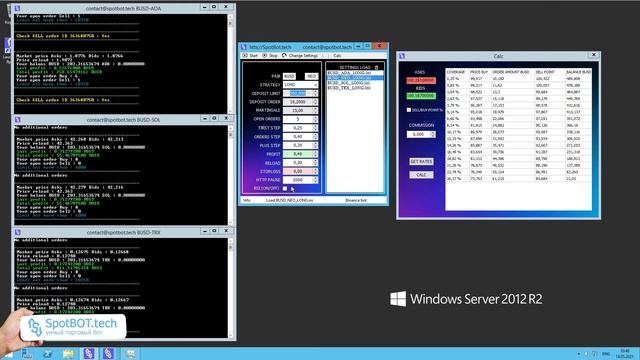Click the SELL POINT column header

[x=545, y=72]
